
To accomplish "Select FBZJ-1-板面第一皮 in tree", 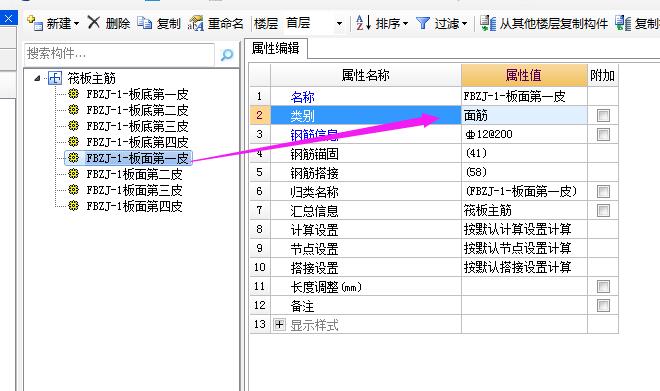I will click(137, 158).
